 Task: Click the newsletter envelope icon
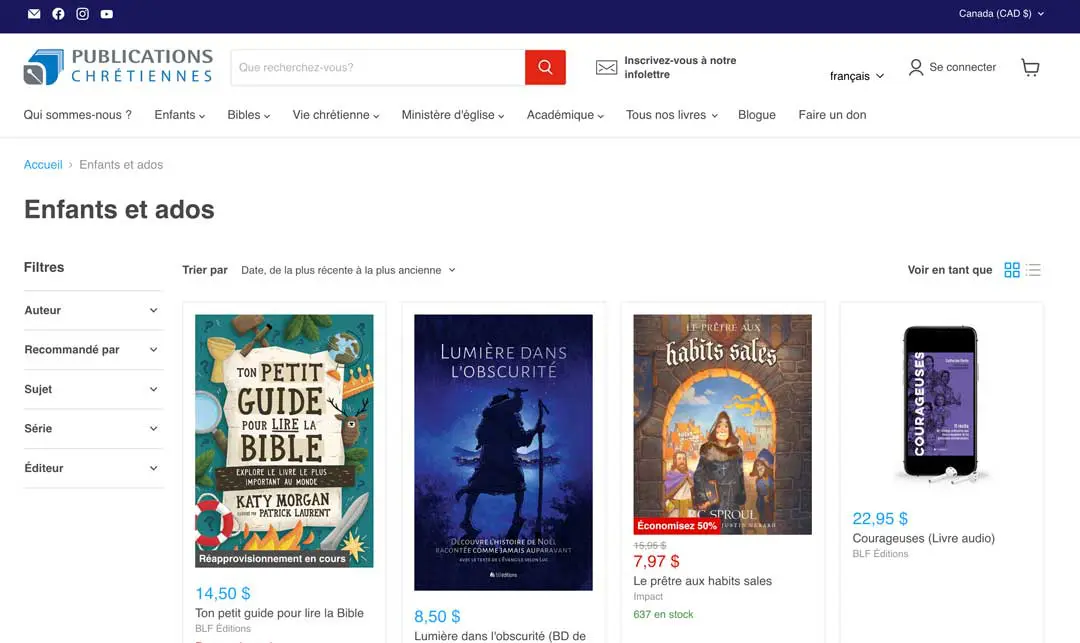606,67
